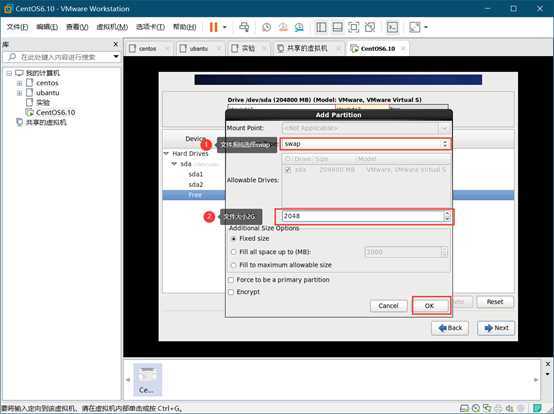Viewport: 554px width, 414px height.
Task: Click the unity mode toolbar icon
Action: [x=370, y=27]
